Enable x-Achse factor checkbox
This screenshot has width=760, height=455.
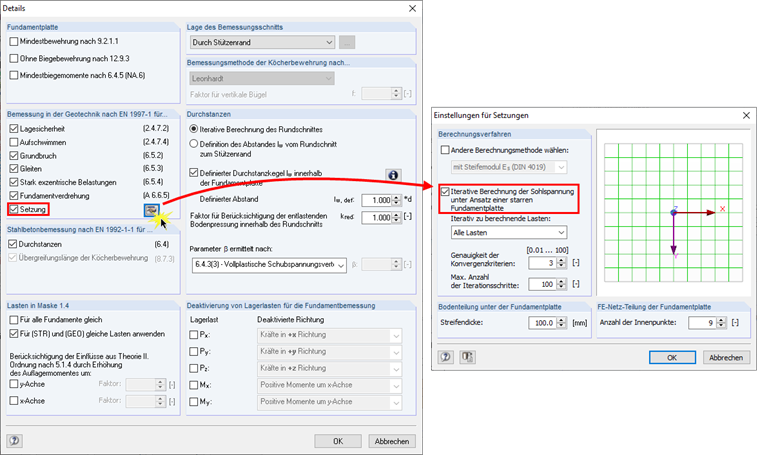tap(14, 401)
